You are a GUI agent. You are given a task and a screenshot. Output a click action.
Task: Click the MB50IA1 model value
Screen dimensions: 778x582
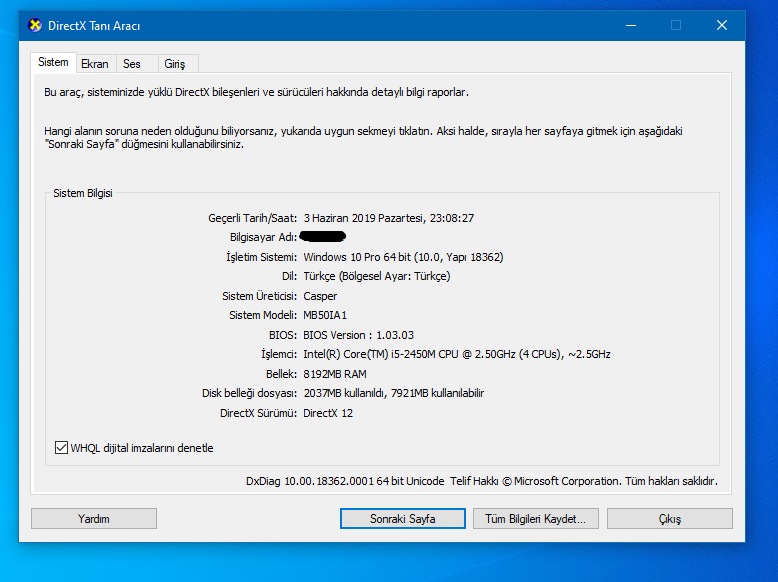coord(325,315)
